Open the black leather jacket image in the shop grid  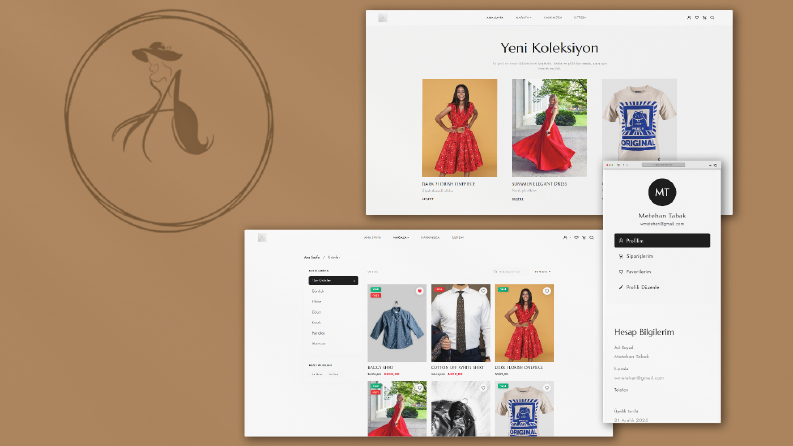click(461, 409)
